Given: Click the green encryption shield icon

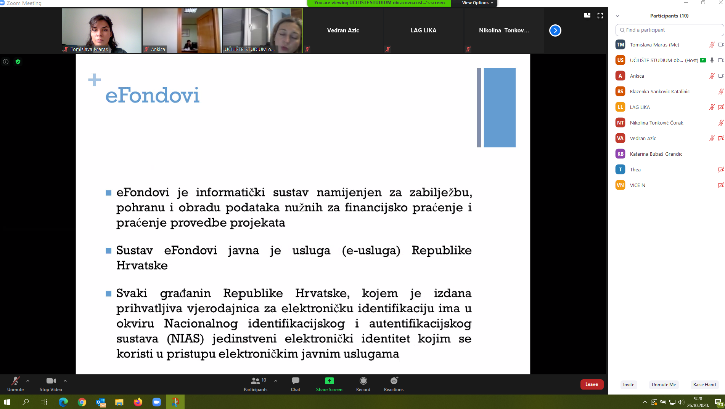Looking at the screenshot, I should click(x=17, y=62).
